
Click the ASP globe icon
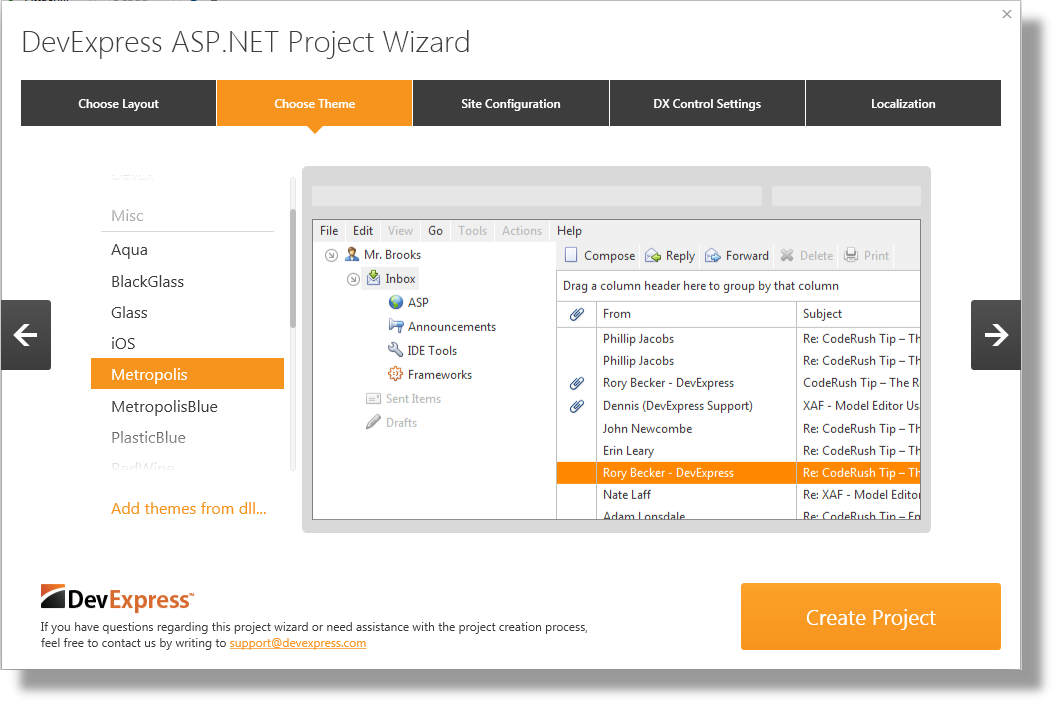click(396, 302)
